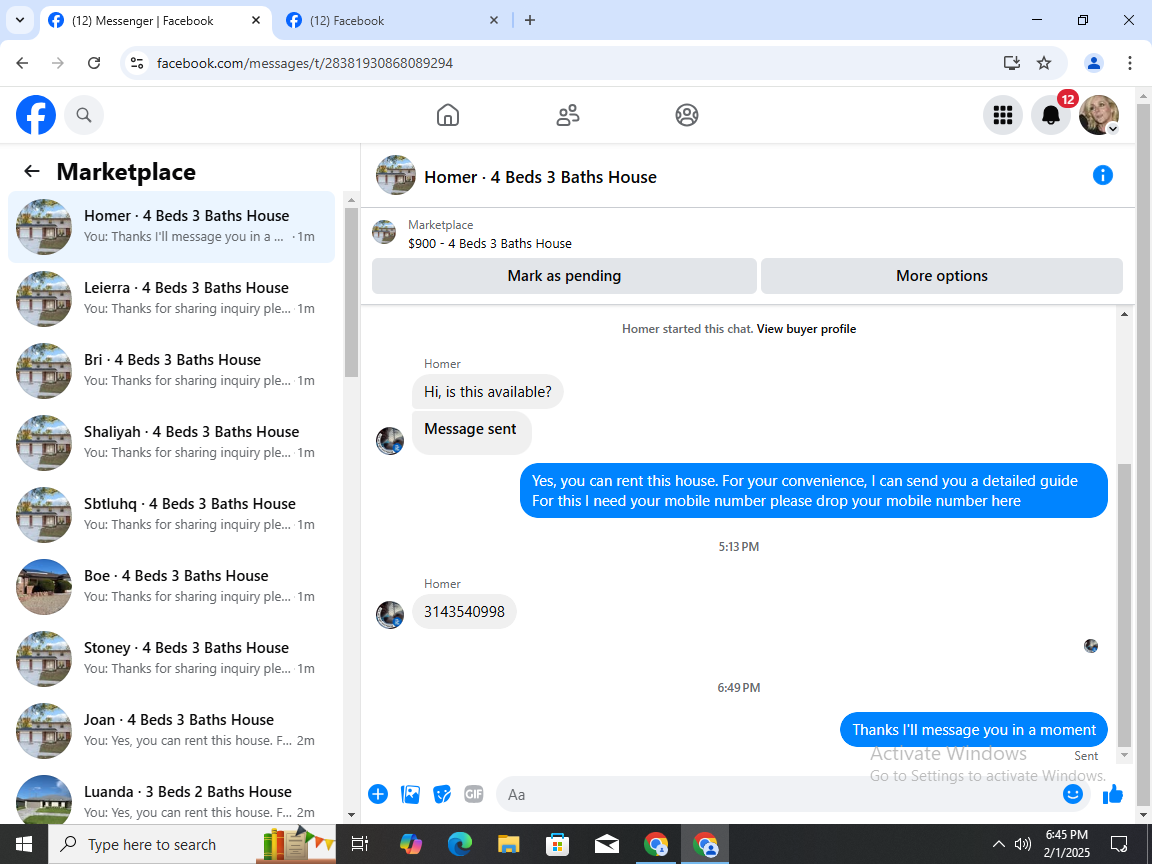1152x864 pixels.
Task: Go to Facebook Home icon
Action: (x=447, y=115)
